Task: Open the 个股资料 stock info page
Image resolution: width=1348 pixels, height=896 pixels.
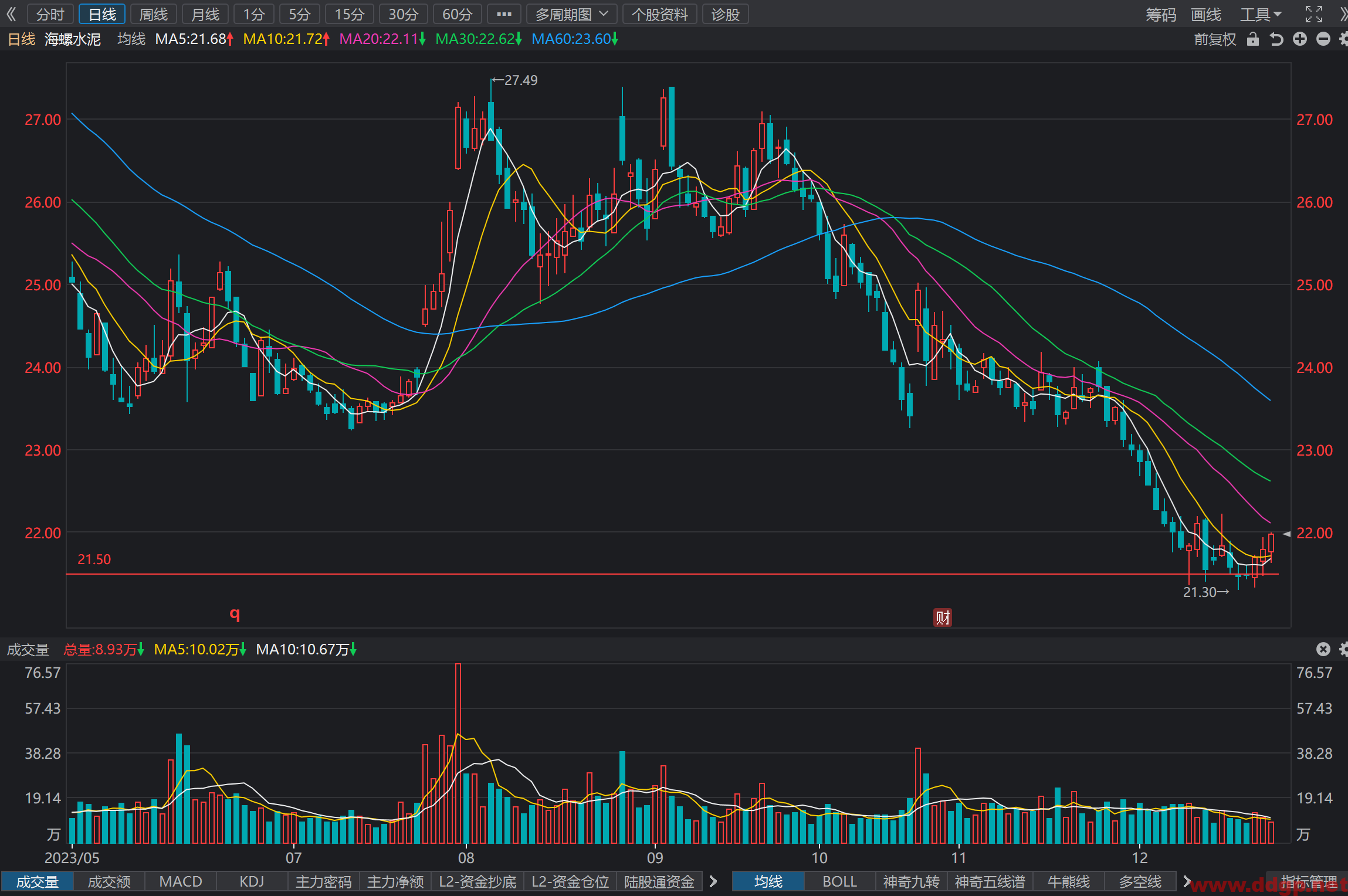Action: pyautogui.click(x=660, y=14)
